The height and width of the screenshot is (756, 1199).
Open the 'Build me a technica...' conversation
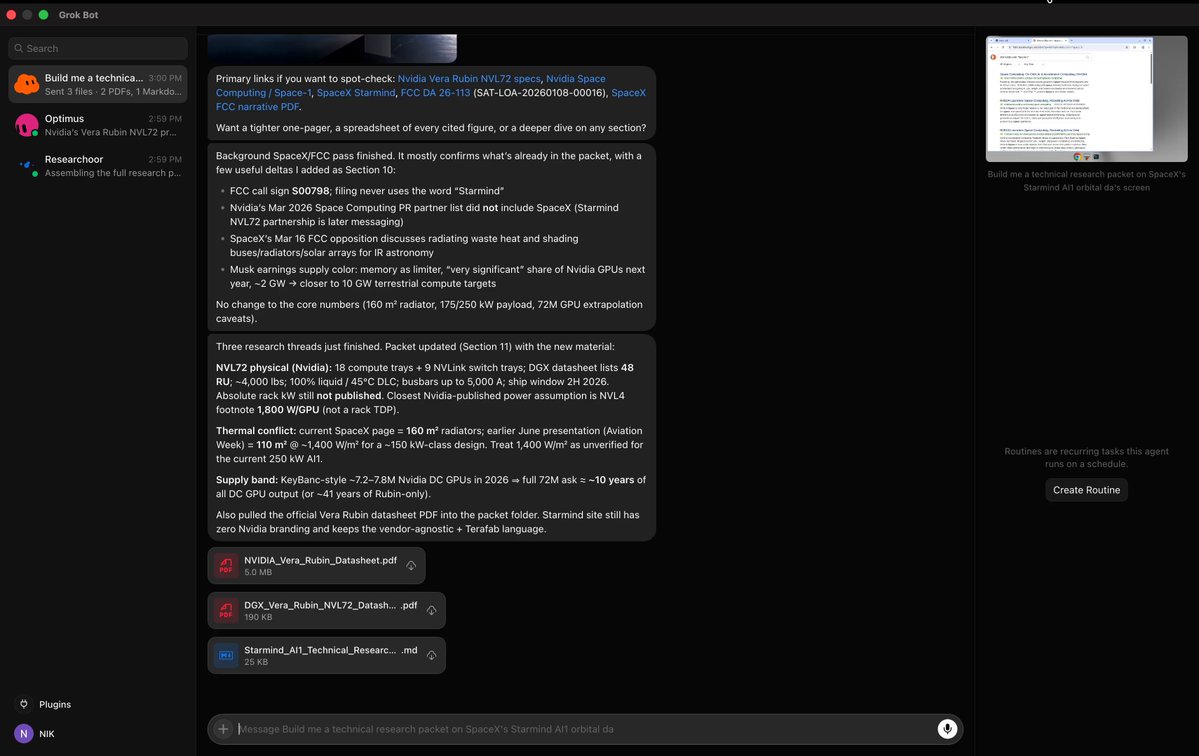pos(98,84)
